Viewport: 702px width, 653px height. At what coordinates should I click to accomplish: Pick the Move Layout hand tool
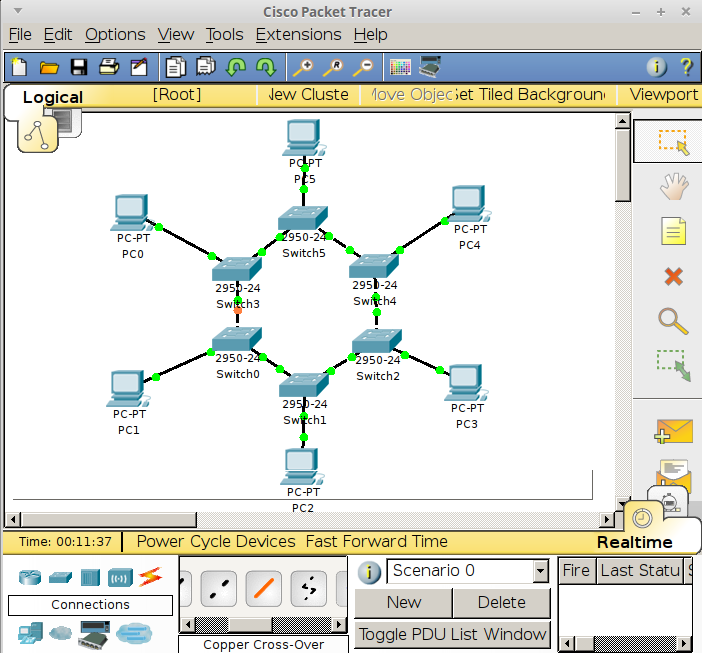pyautogui.click(x=674, y=186)
